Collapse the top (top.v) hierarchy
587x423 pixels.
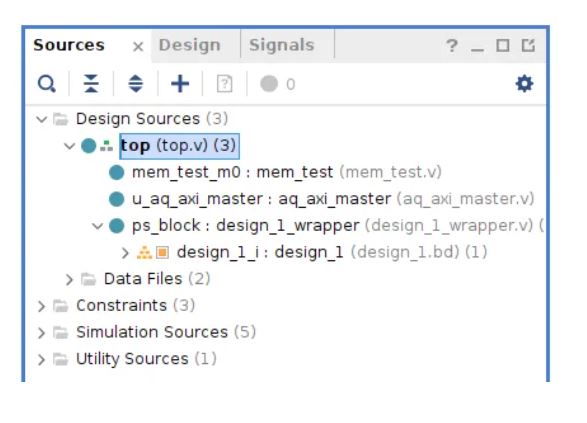pyautogui.click(x=69, y=146)
